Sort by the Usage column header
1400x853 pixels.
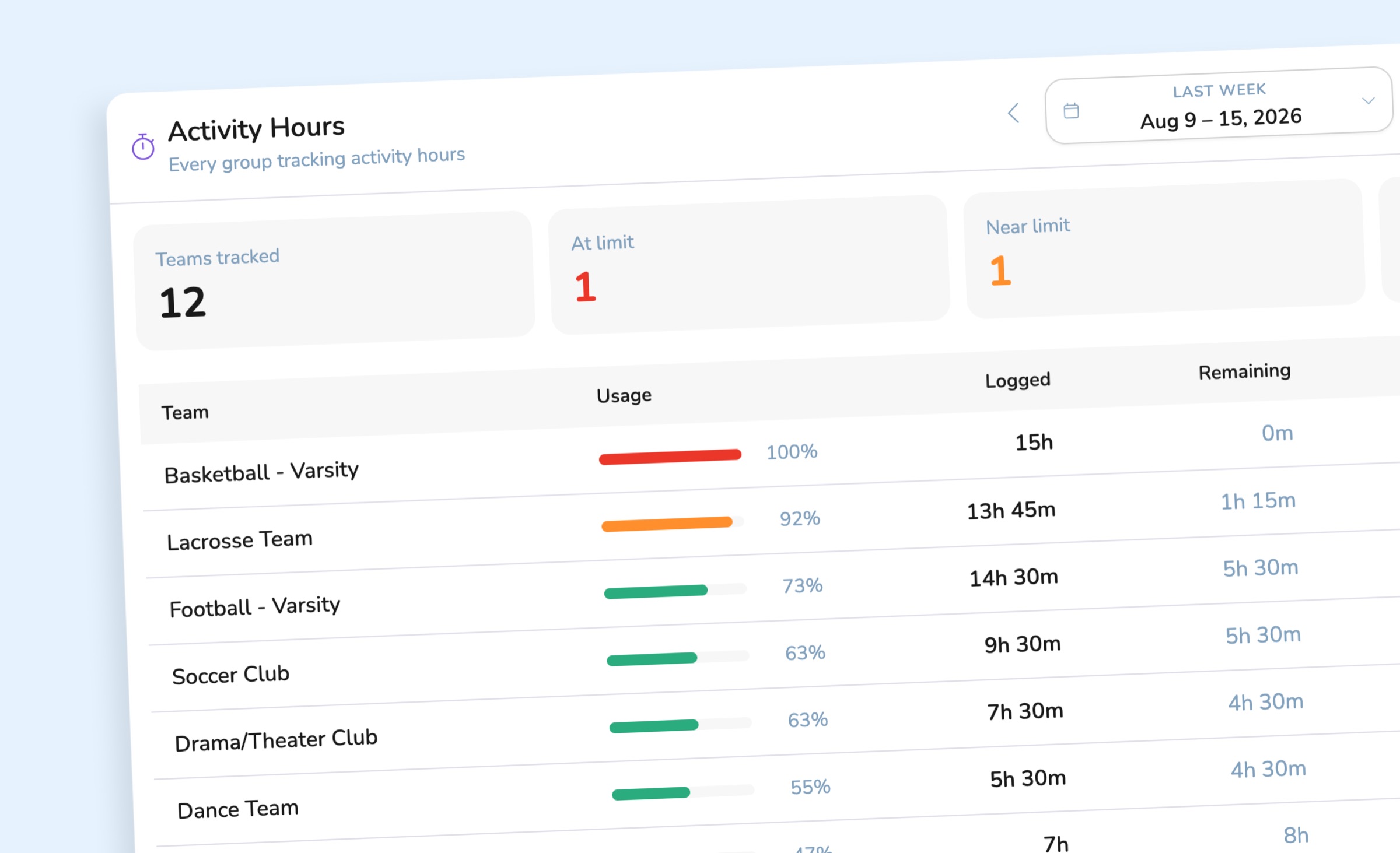(x=624, y=395)
